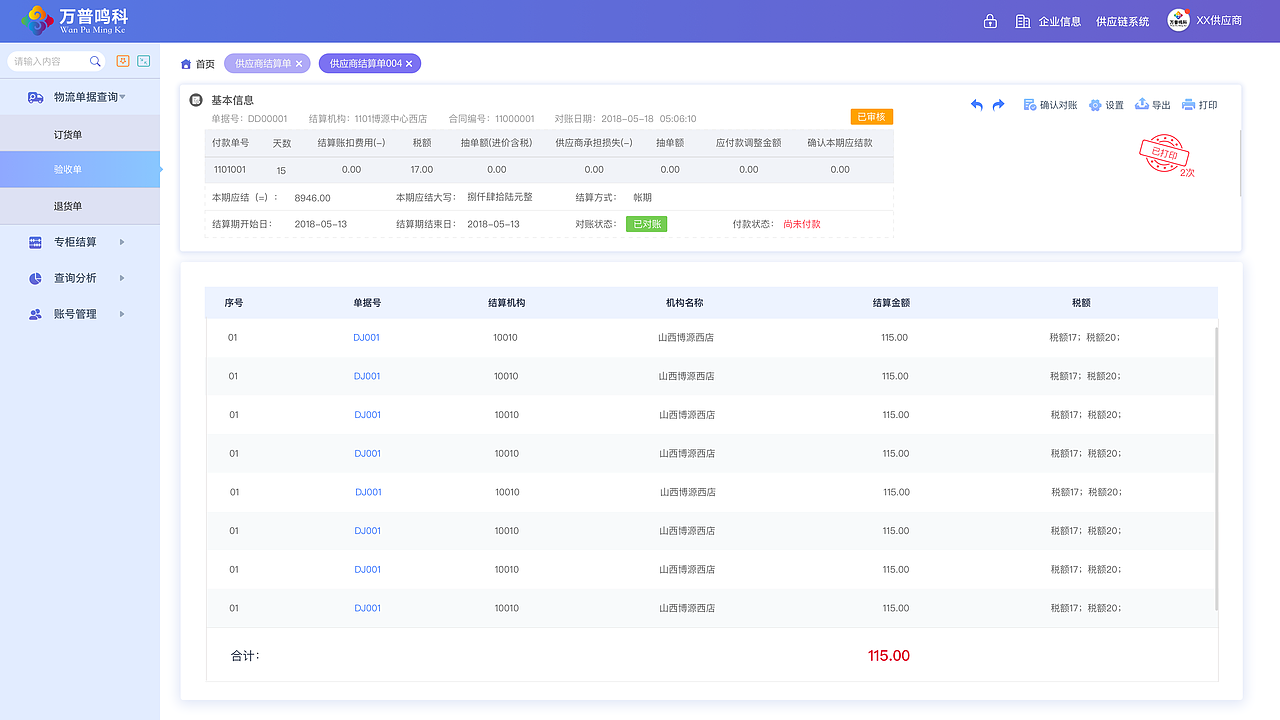Click the 机构名称 column header
Viewport: 1280px width, 720px height.
685,303
